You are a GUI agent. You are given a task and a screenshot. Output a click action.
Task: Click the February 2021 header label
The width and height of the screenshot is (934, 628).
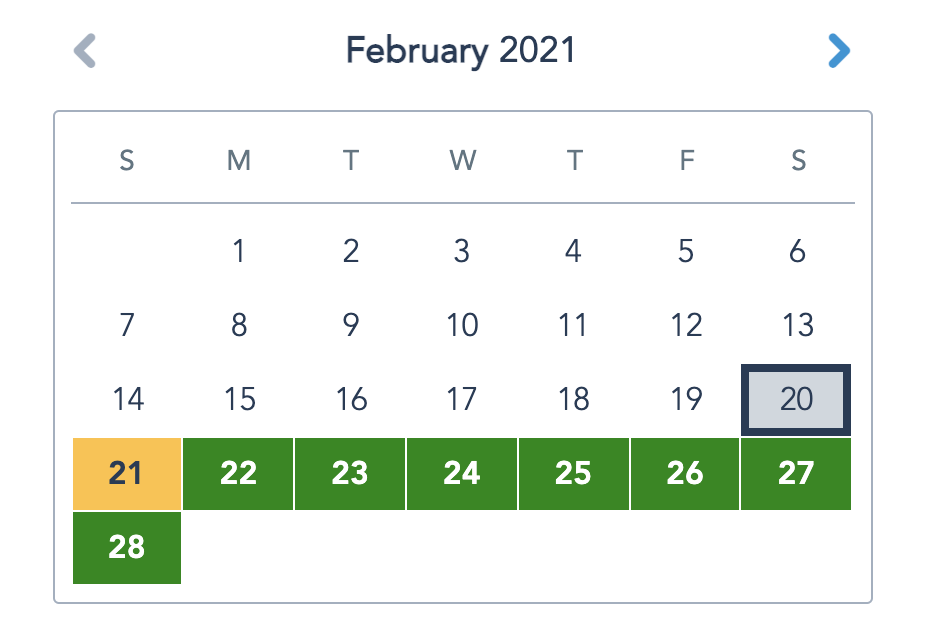pos(460,50)
